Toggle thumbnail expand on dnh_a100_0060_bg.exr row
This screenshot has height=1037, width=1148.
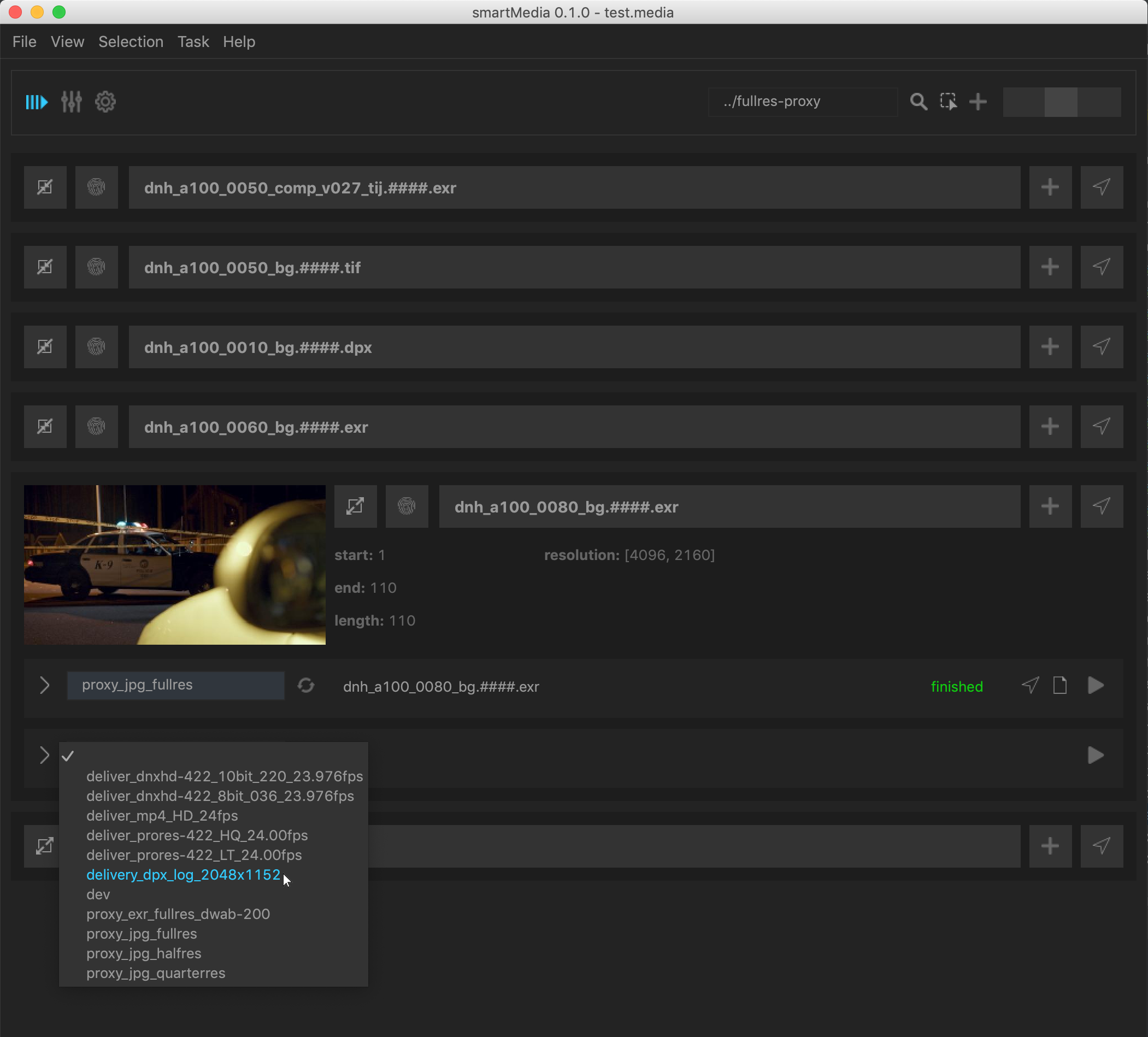tap(45, 427)
